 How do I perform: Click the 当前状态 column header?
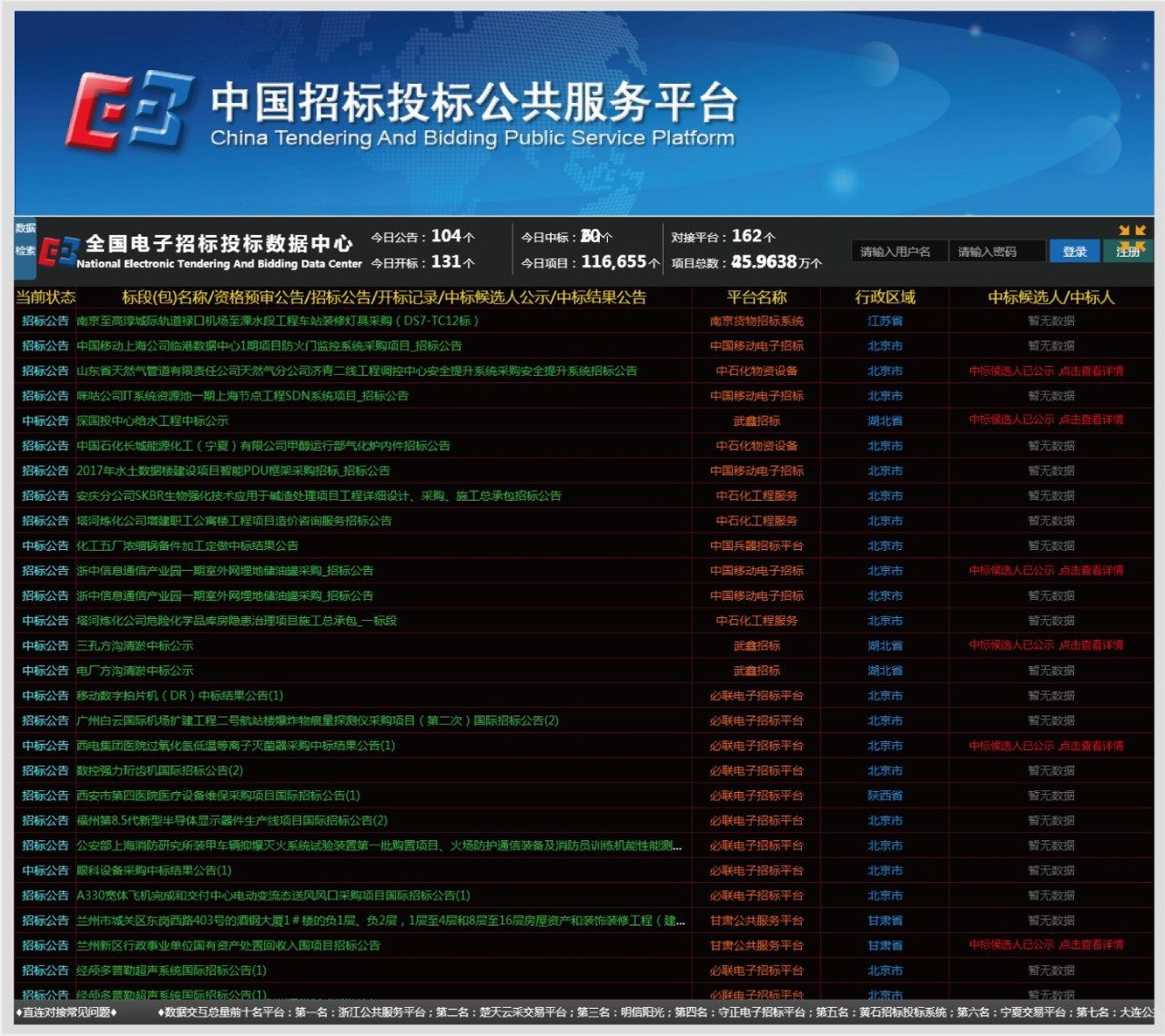click(46, 297)
